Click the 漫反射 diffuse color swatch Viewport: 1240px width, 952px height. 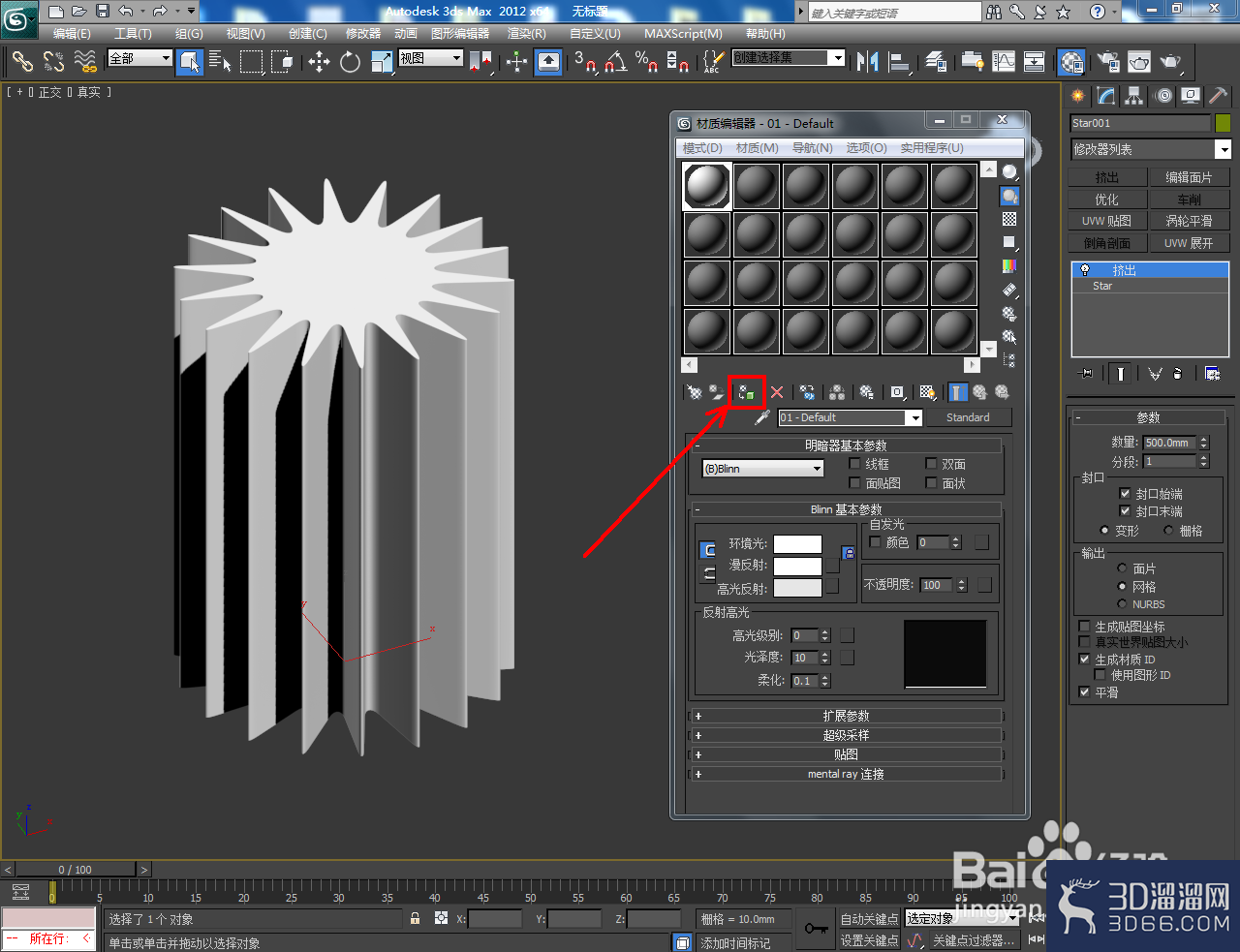(797, 566)
